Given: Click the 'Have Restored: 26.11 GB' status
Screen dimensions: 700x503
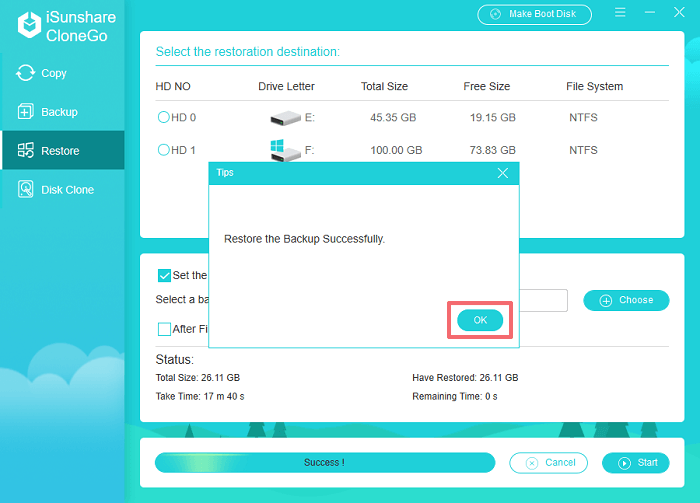Looking at the screenshot, I should pyautogui.click(x=465, y=378).
